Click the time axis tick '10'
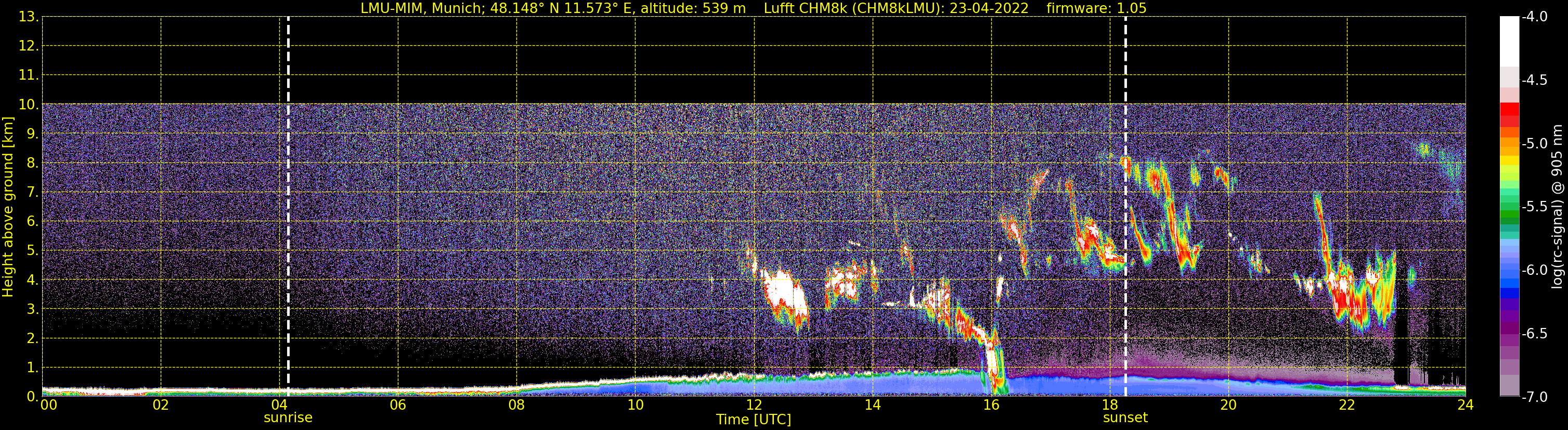 coord(636,405)
